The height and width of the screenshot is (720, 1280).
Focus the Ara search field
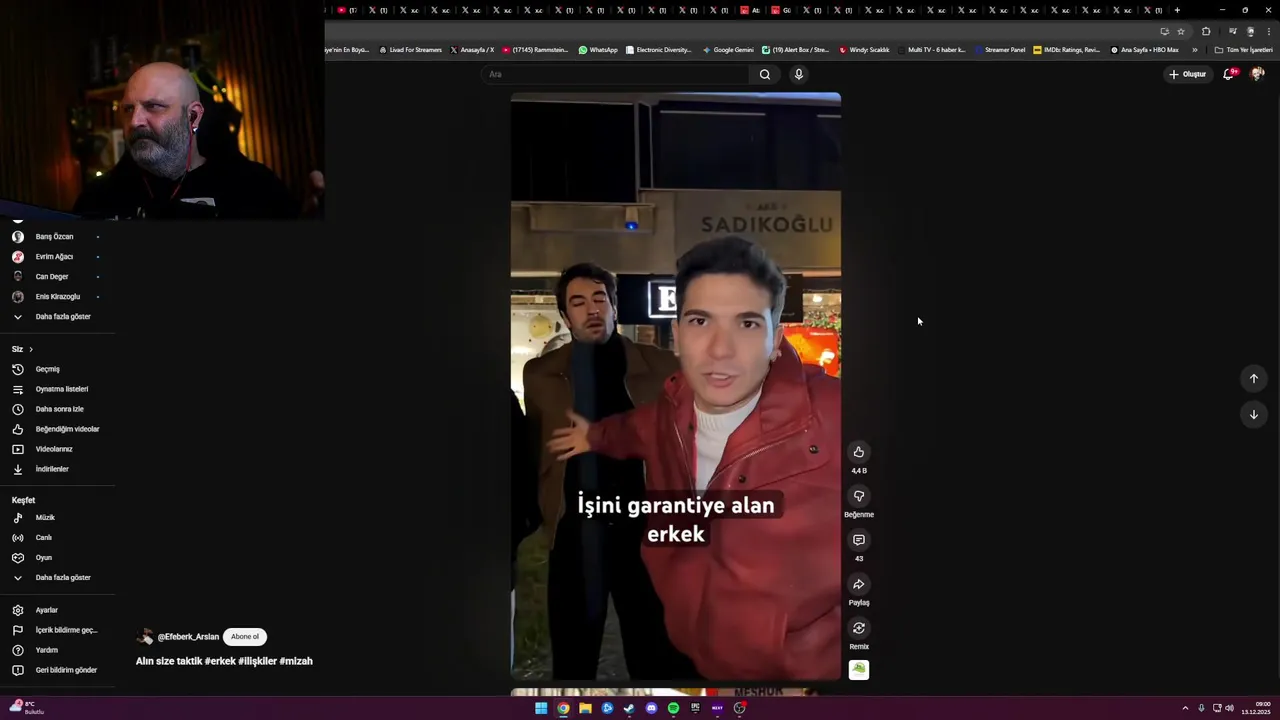click(616, 74)
